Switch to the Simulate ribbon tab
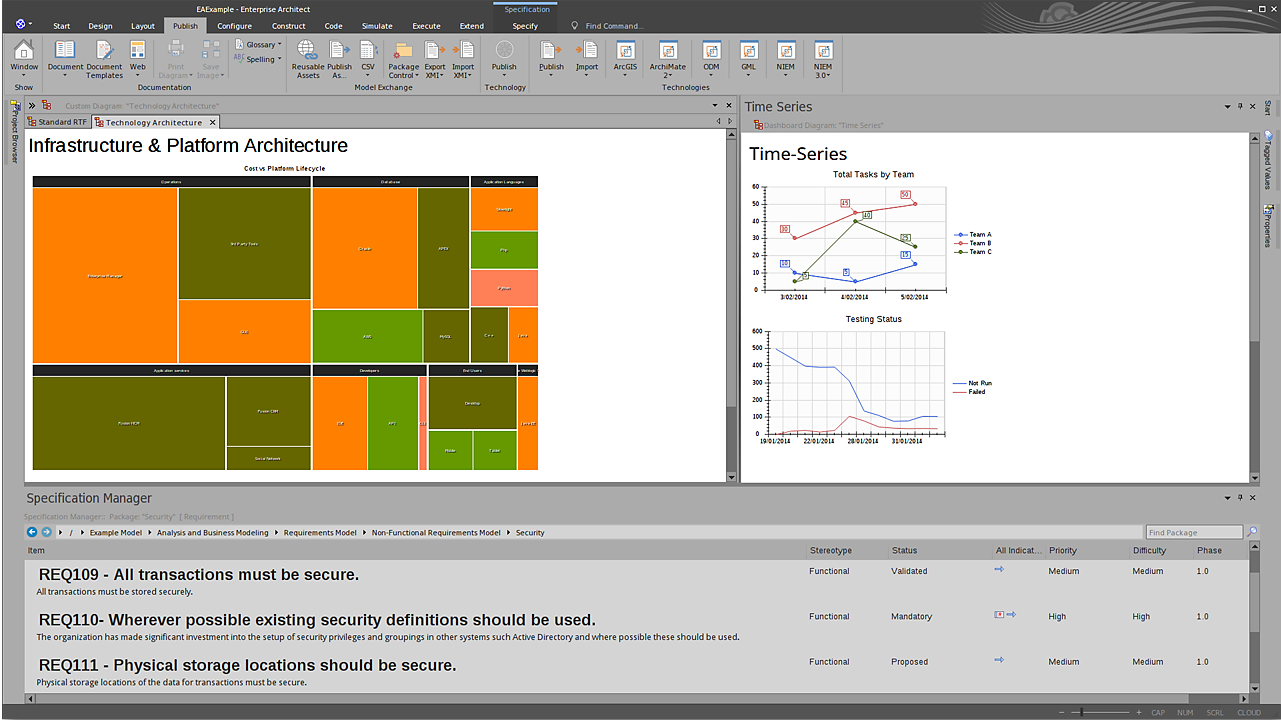 pyautogui.click(x=377, y=26)
